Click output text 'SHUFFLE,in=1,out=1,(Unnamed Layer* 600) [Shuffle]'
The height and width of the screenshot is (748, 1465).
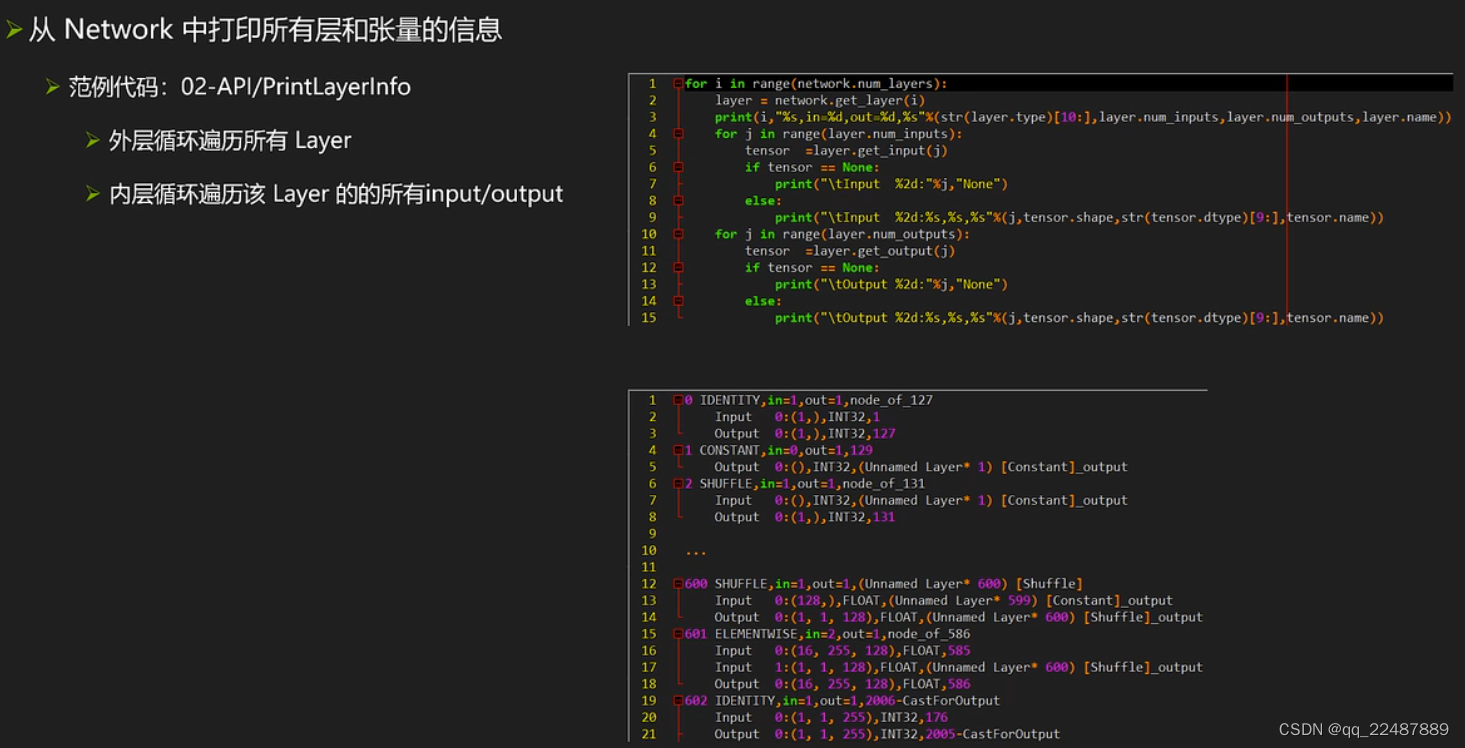point(899,584)
